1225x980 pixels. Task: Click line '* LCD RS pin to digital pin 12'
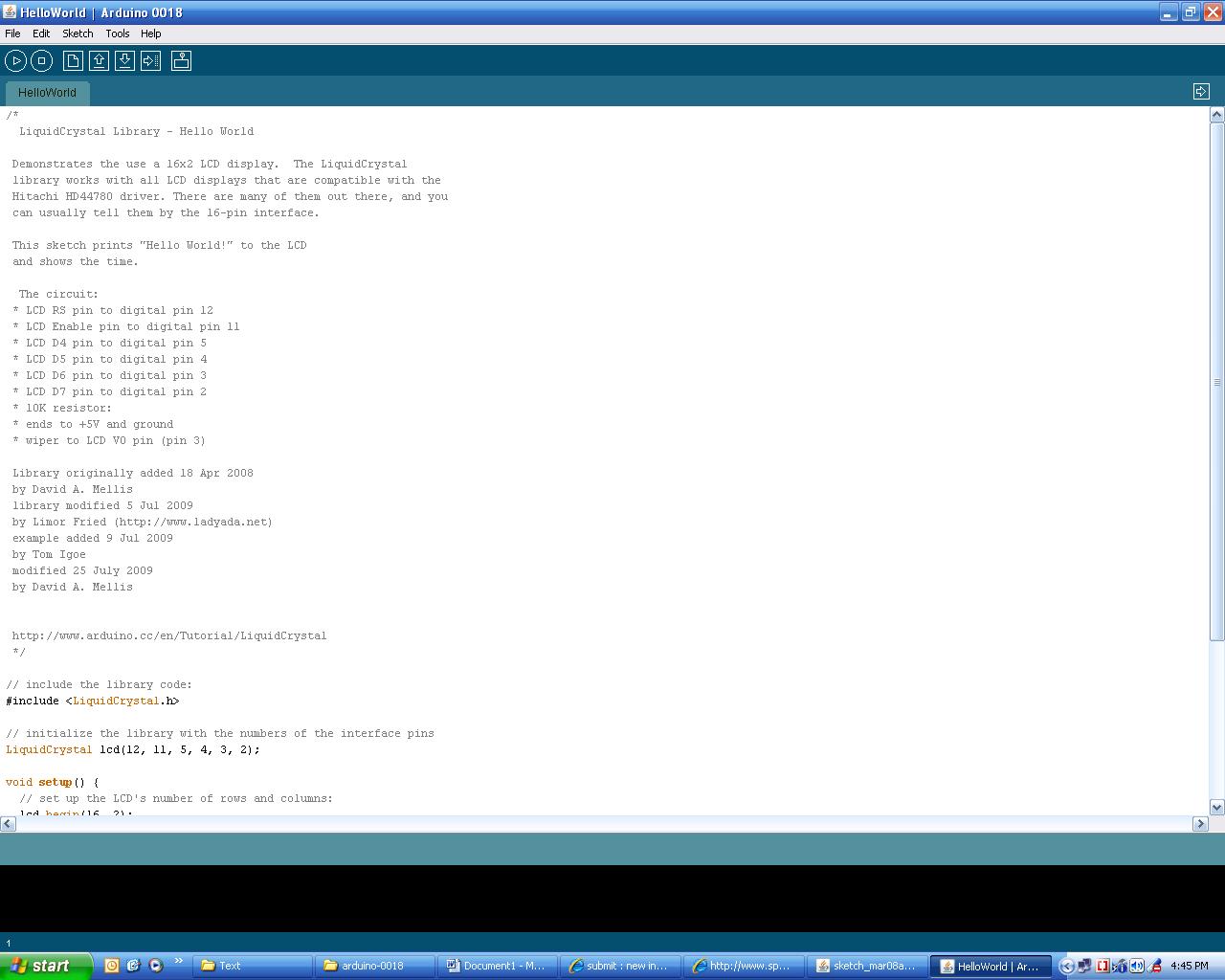pos(113,310)
